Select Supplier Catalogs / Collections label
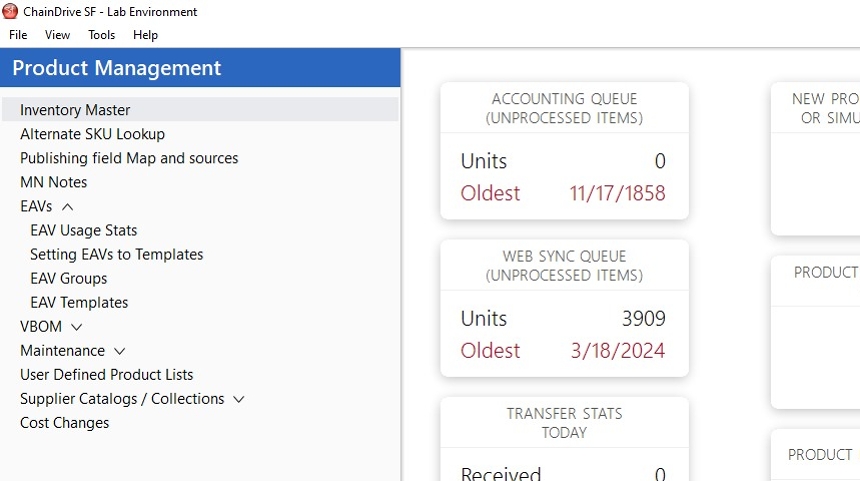Screen dimensions: 860x481 pyautogui.click(x=122, y=399)
